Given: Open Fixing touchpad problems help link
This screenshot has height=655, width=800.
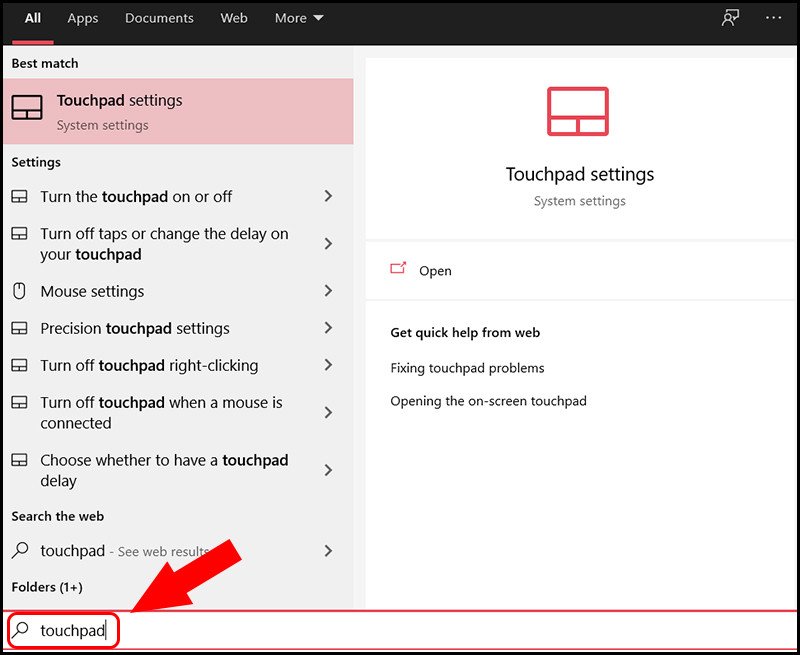Looking at the screenshot, I should coord(467,368).
